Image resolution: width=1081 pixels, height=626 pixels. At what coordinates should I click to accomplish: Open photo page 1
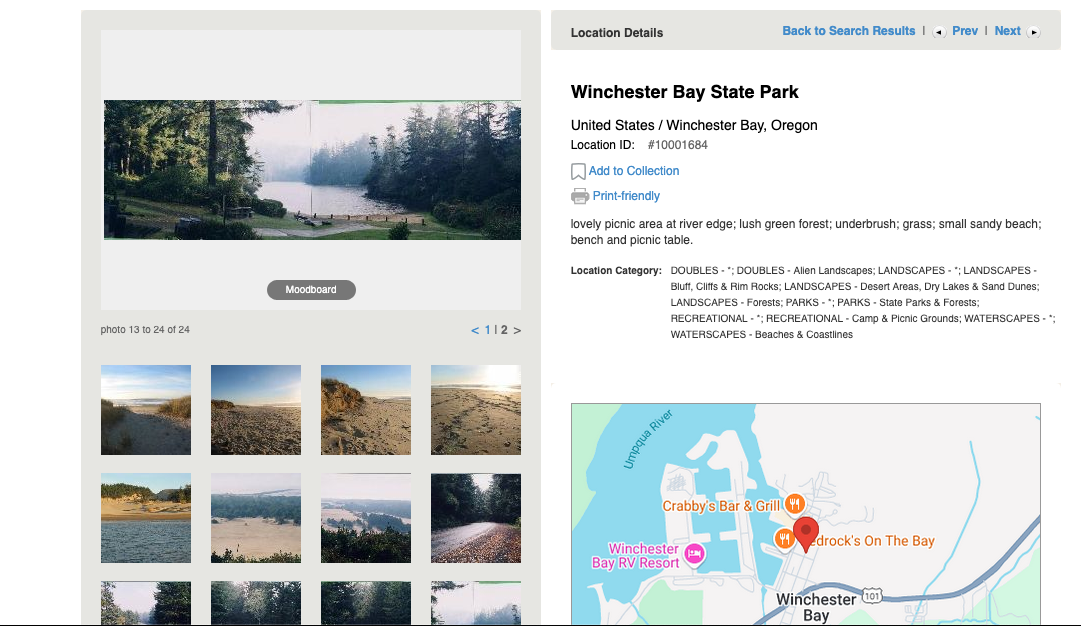(488, 330)
